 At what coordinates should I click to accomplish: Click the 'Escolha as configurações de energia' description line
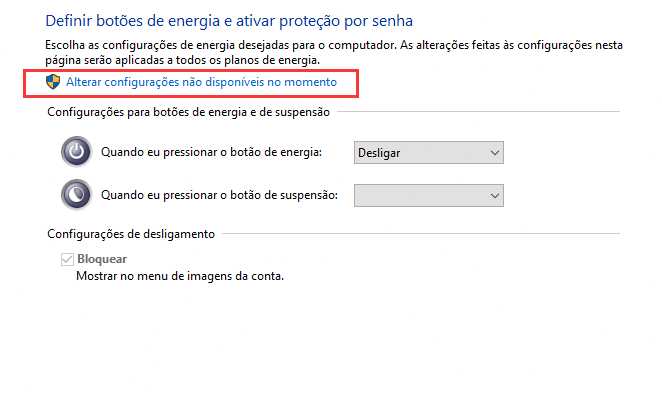pyautogui.click(x=300, y=46)
